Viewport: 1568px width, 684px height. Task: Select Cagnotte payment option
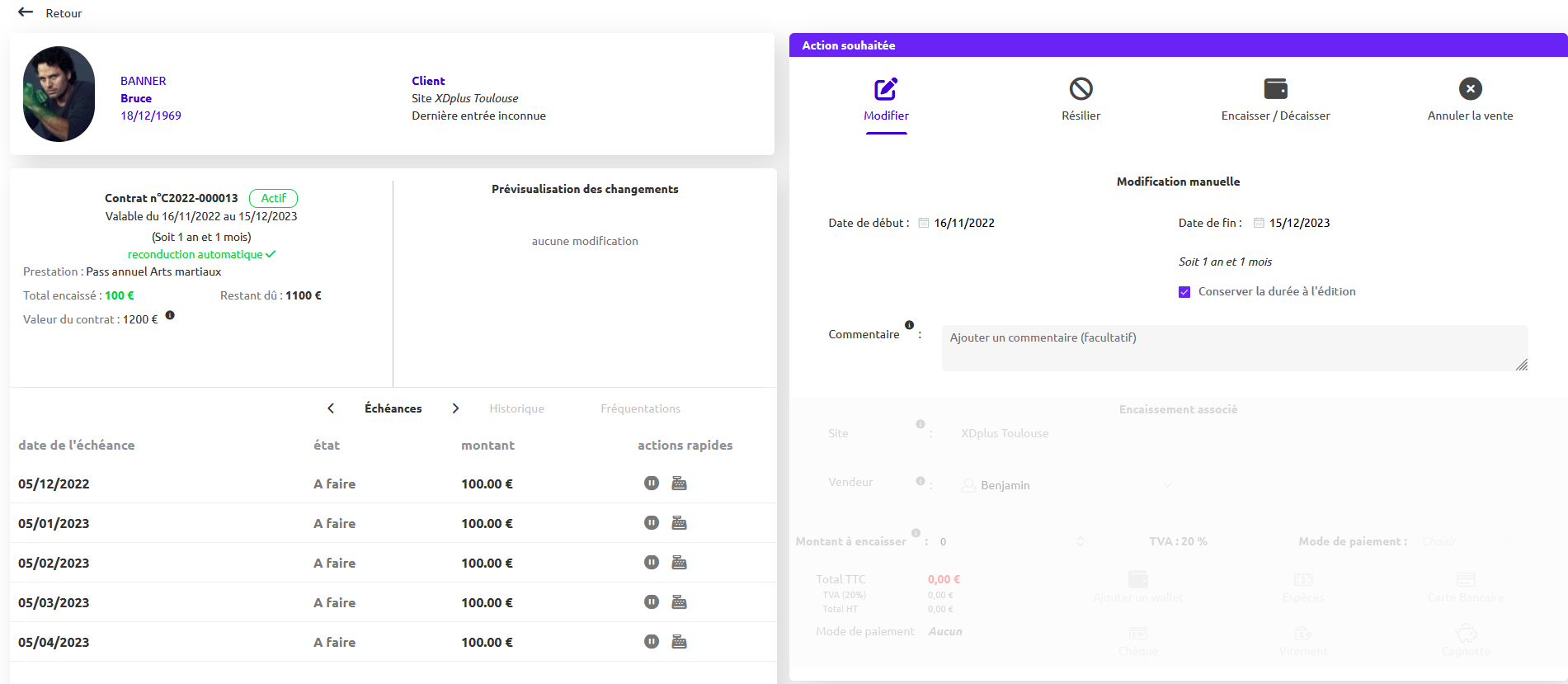[1466, 641]
